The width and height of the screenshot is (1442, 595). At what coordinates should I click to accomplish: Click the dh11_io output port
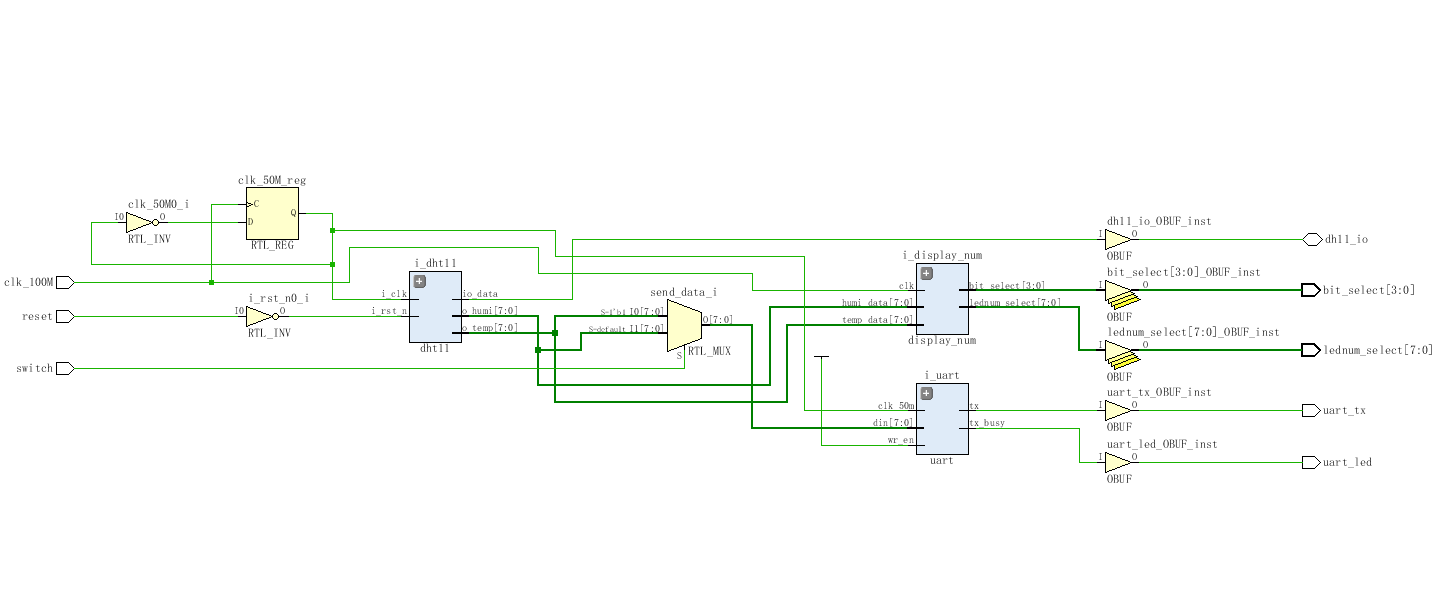1311,239
